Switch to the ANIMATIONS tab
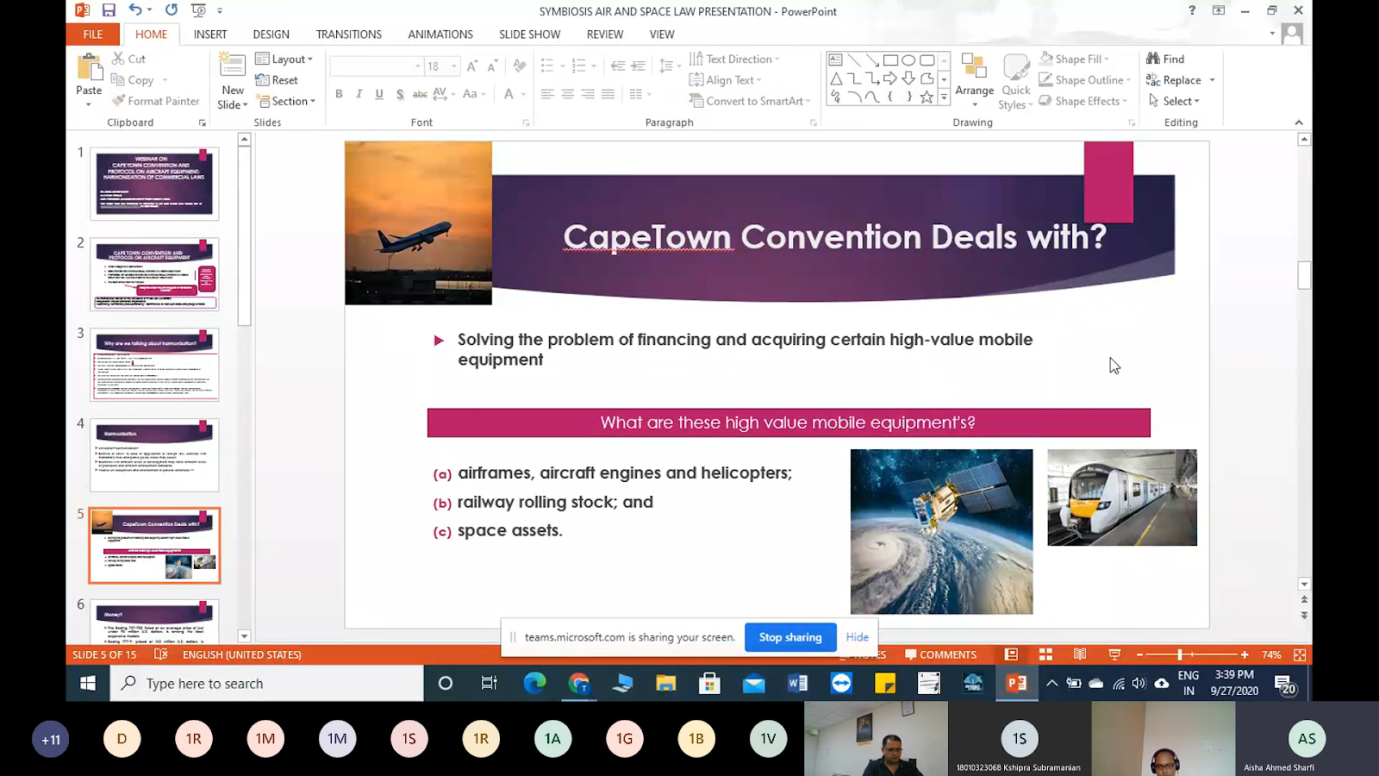 coord(440,34)
